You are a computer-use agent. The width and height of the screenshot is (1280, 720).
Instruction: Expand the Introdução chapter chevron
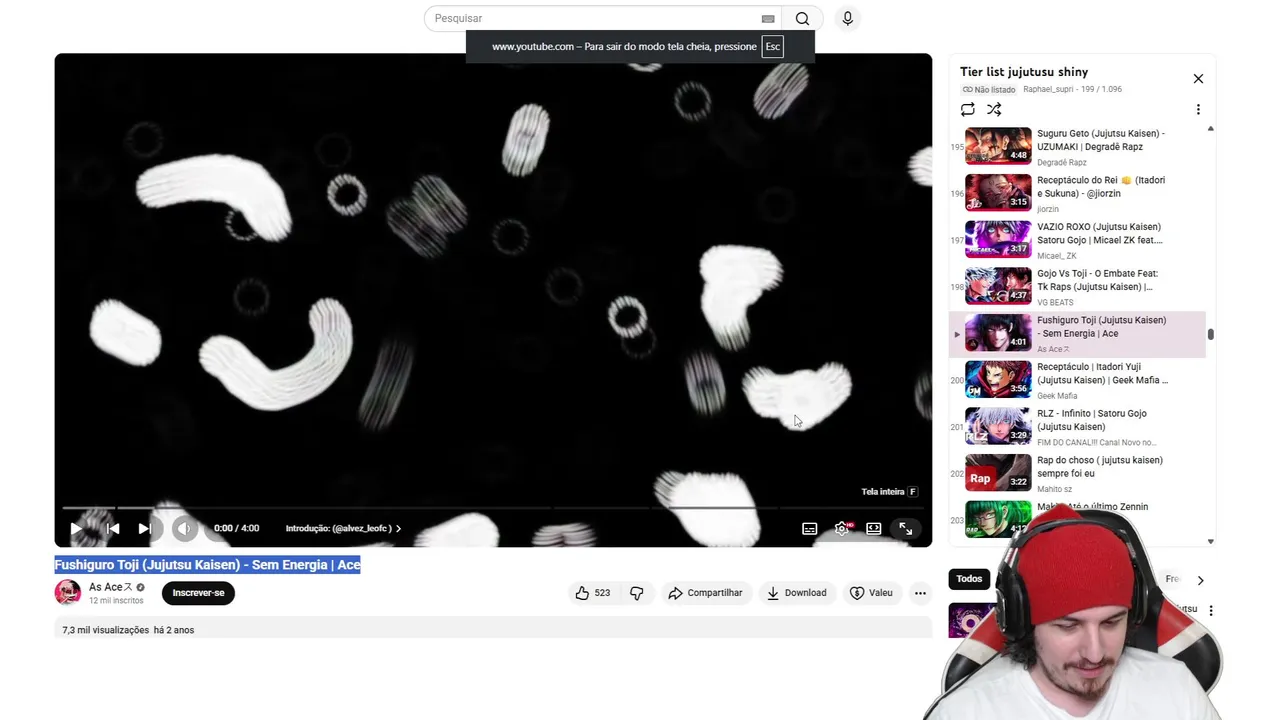click(398, 528)
